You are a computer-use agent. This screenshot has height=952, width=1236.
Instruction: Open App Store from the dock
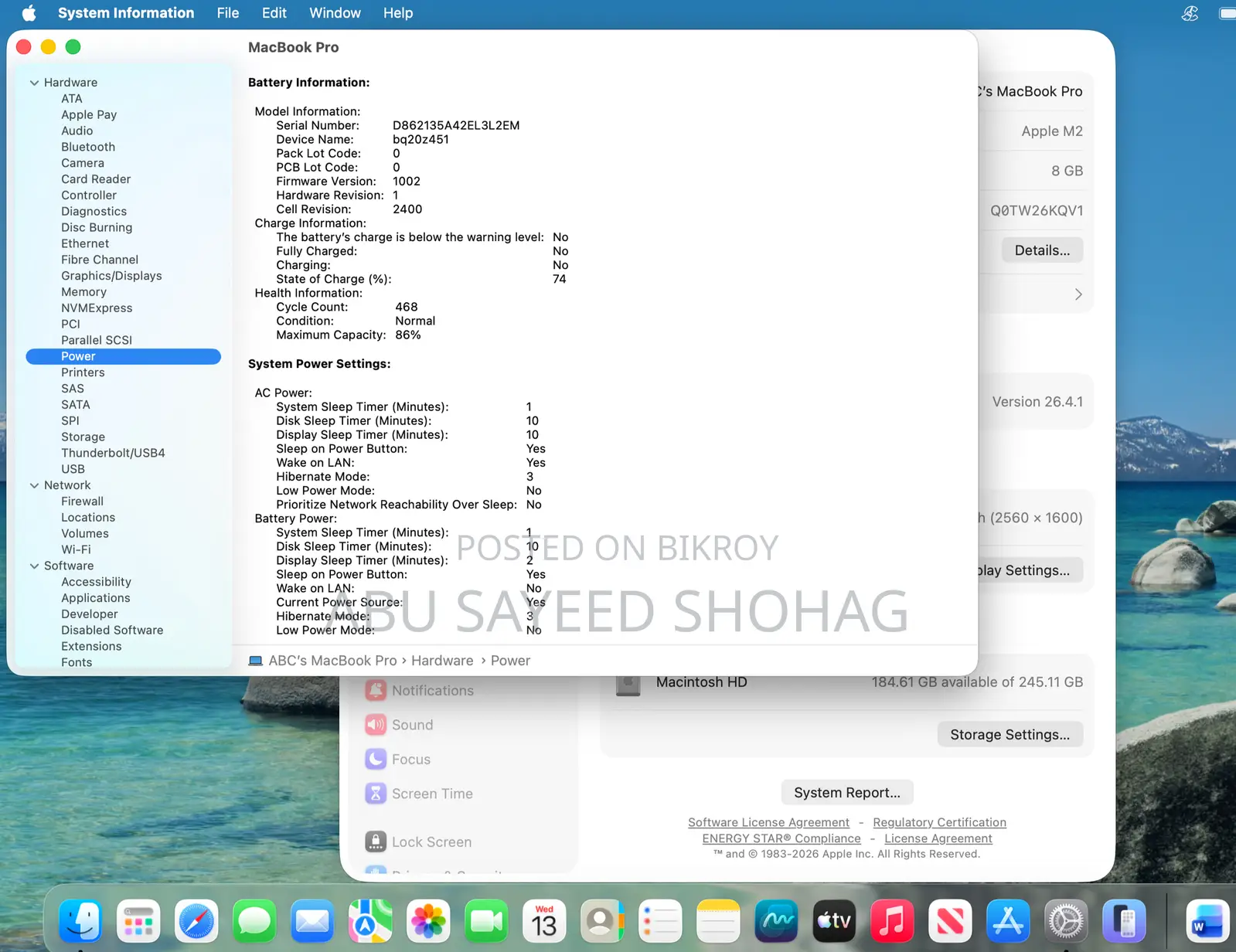pos(1008,921)
